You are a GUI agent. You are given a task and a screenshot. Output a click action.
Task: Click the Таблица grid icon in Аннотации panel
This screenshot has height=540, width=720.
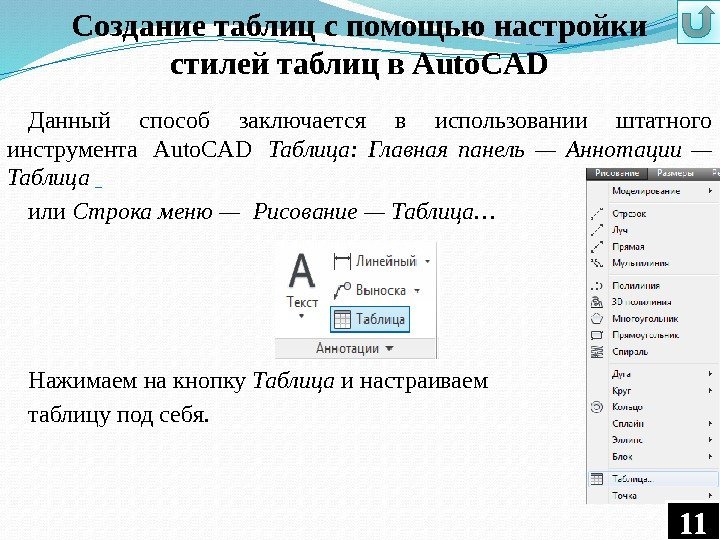(x=342, y=319)
